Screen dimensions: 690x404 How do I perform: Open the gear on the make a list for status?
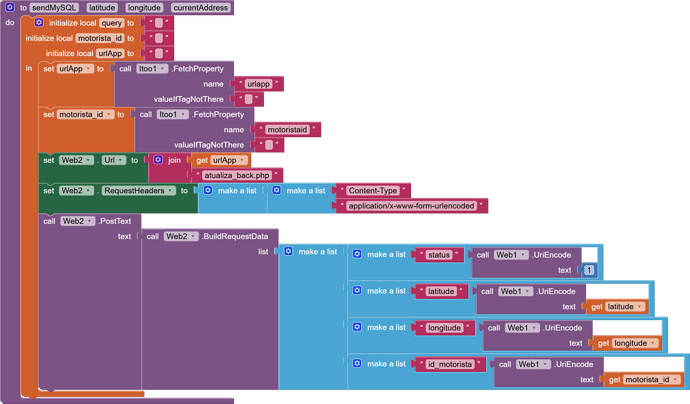(x=357, y=254)
